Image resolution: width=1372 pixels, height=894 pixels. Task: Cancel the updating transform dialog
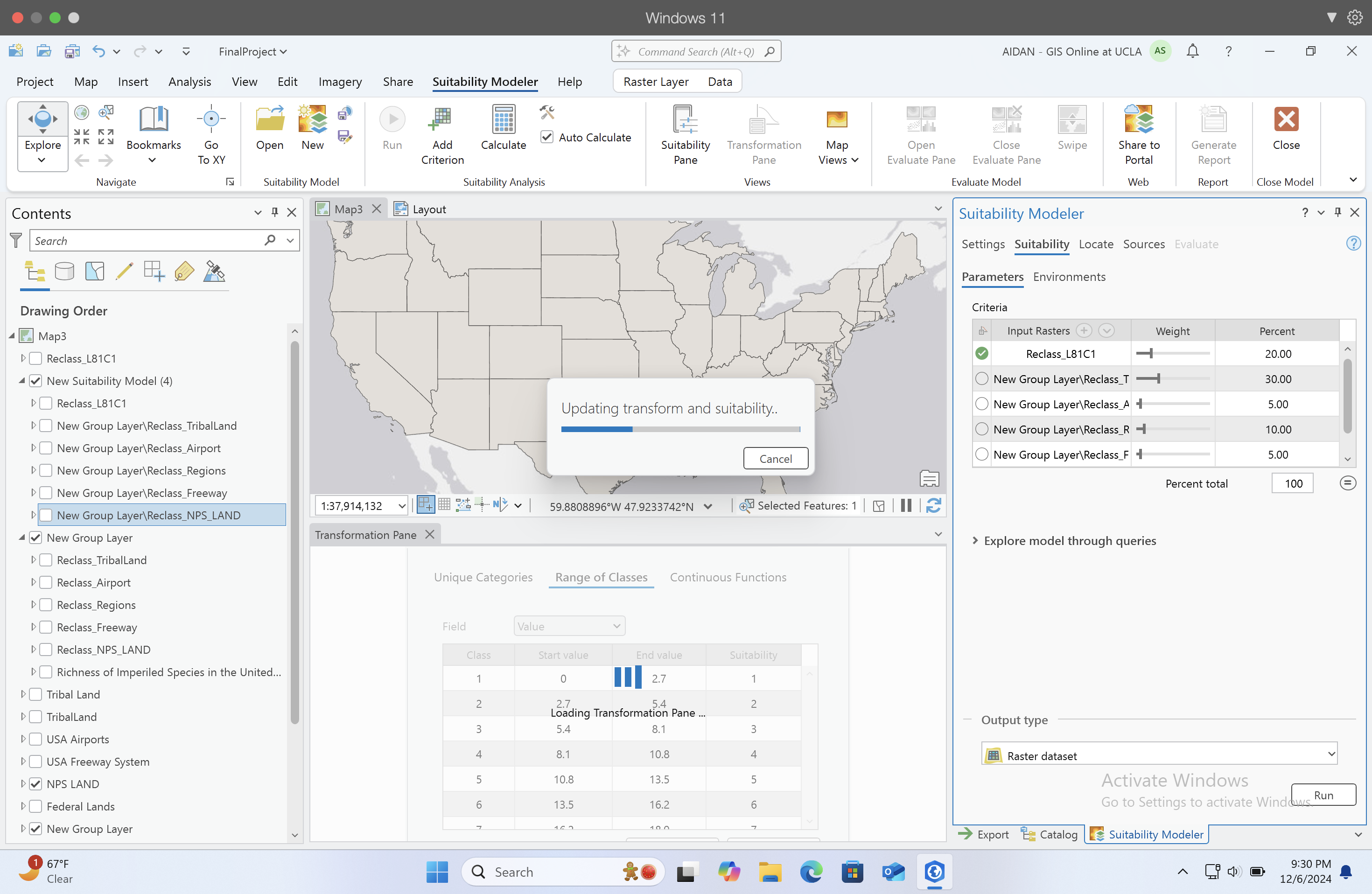775,458
